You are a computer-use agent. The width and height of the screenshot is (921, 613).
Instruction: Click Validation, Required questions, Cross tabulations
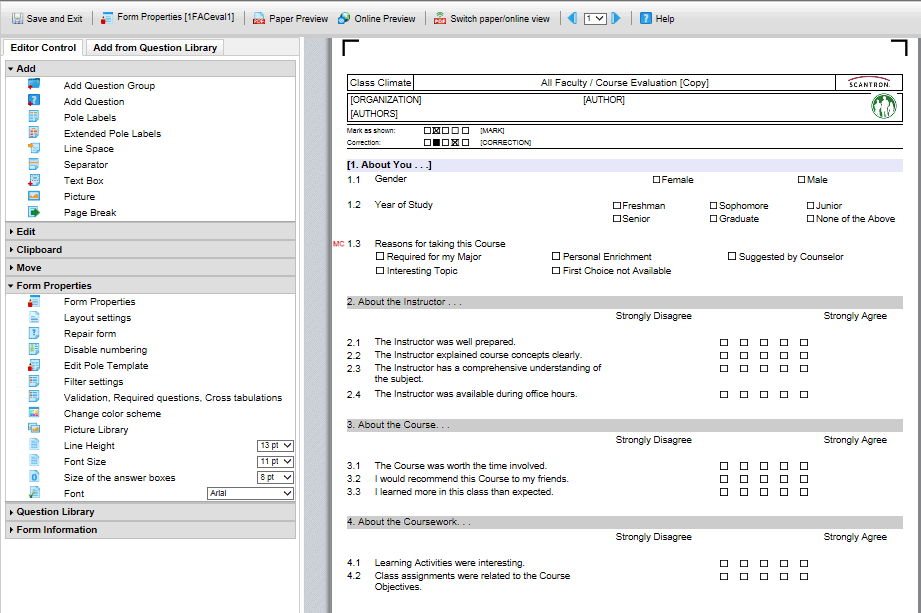click(x=173, y=398)
